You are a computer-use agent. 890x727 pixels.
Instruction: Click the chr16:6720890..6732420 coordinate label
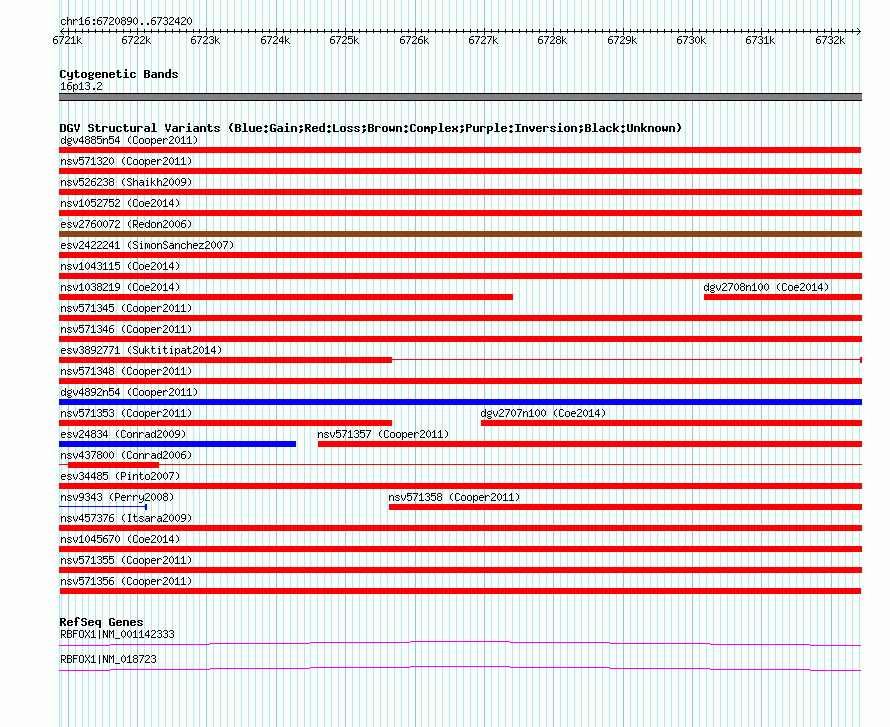click(x=126, y=22)
